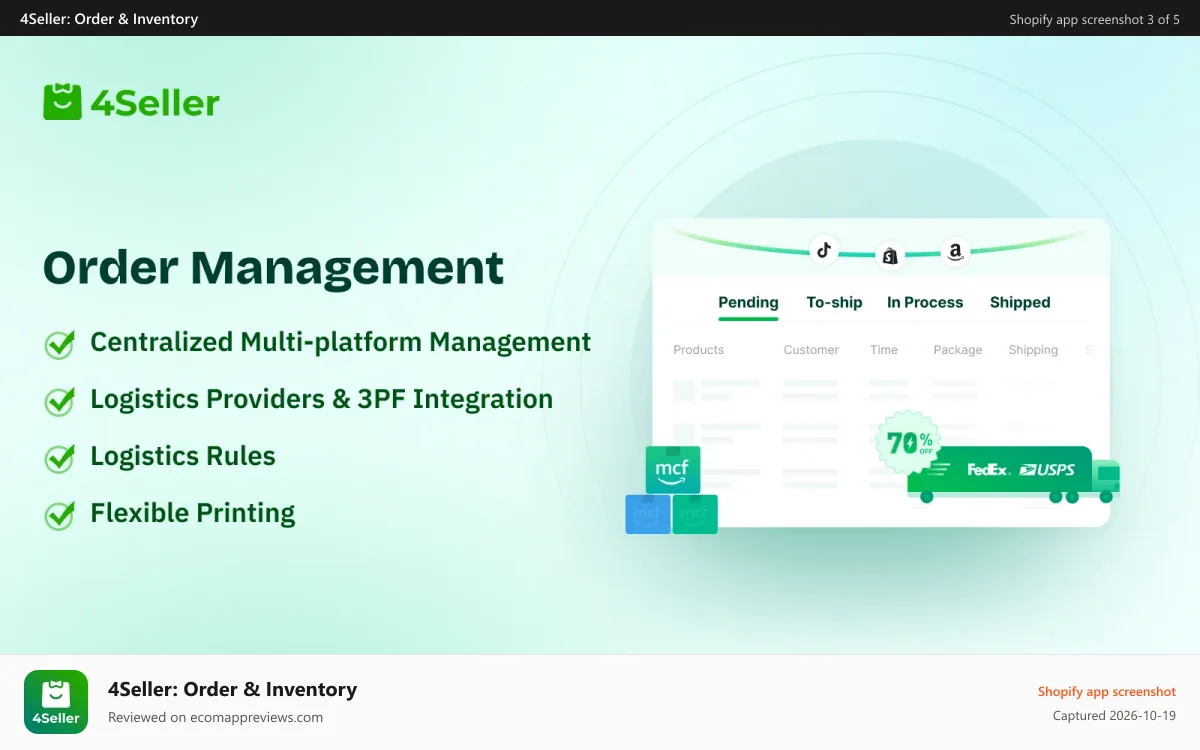1200x750 pixels.
Task: Click the FedEx logo on the truck
Action: [x=988, y=469]
